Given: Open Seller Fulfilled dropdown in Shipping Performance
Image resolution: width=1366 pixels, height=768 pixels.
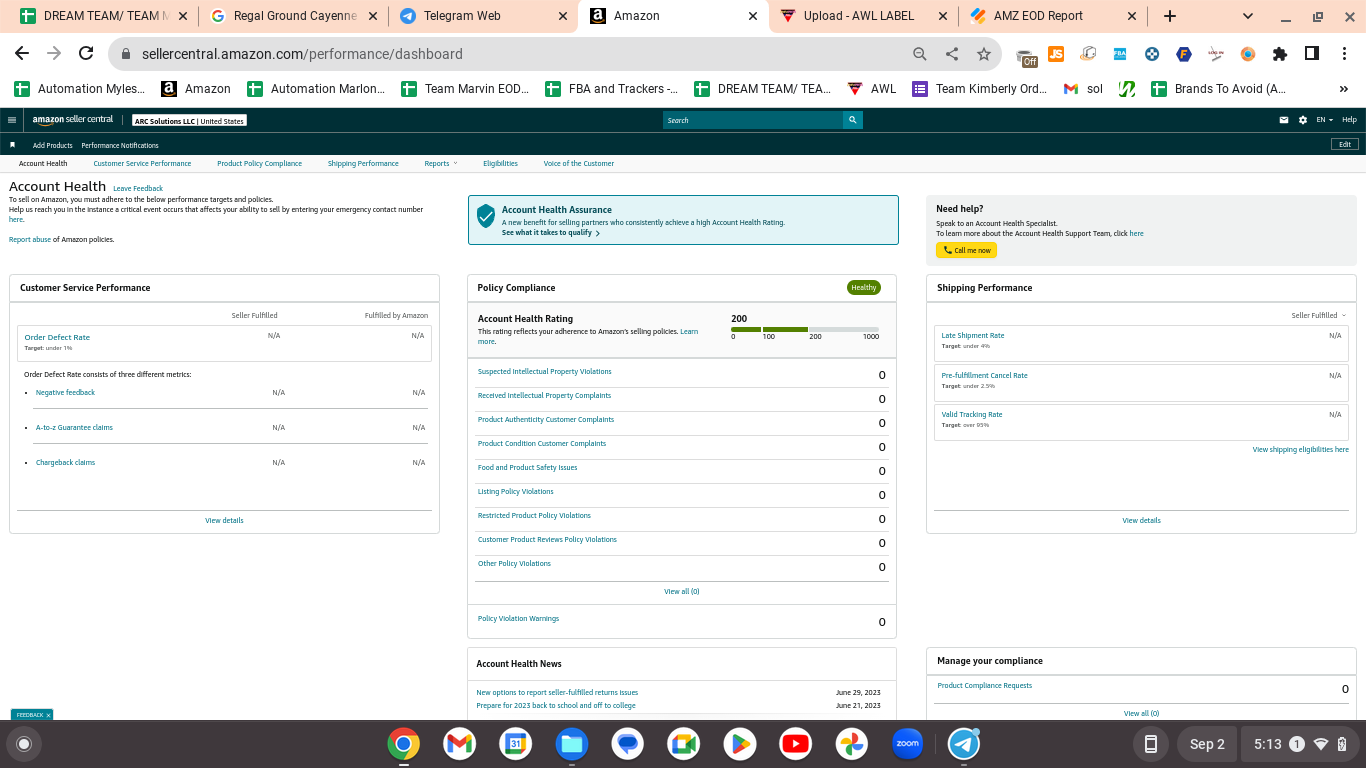Looking at the screenshot, I should click(1318, 315).
